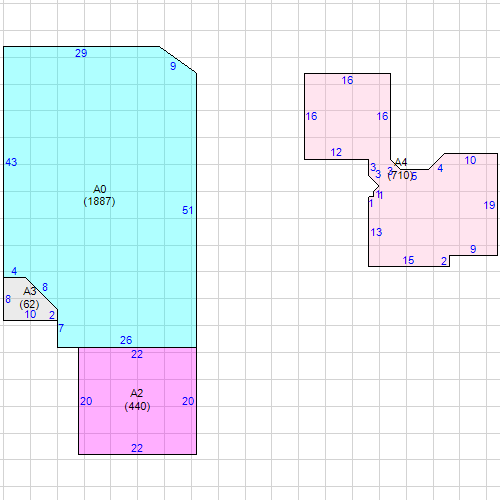Click the 20 dimension on A2's right side
The height and width of the screenshot is (500, 500).
tap(188, 401)
